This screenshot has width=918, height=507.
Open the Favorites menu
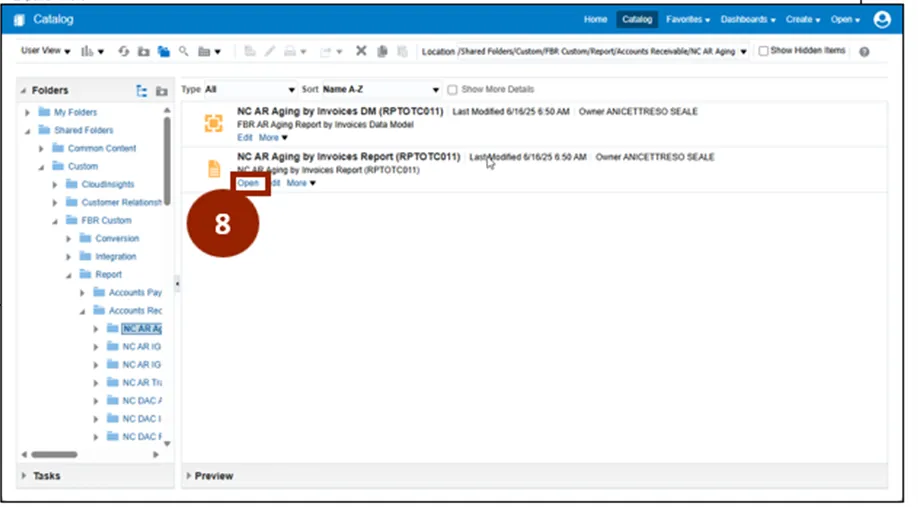688,19
